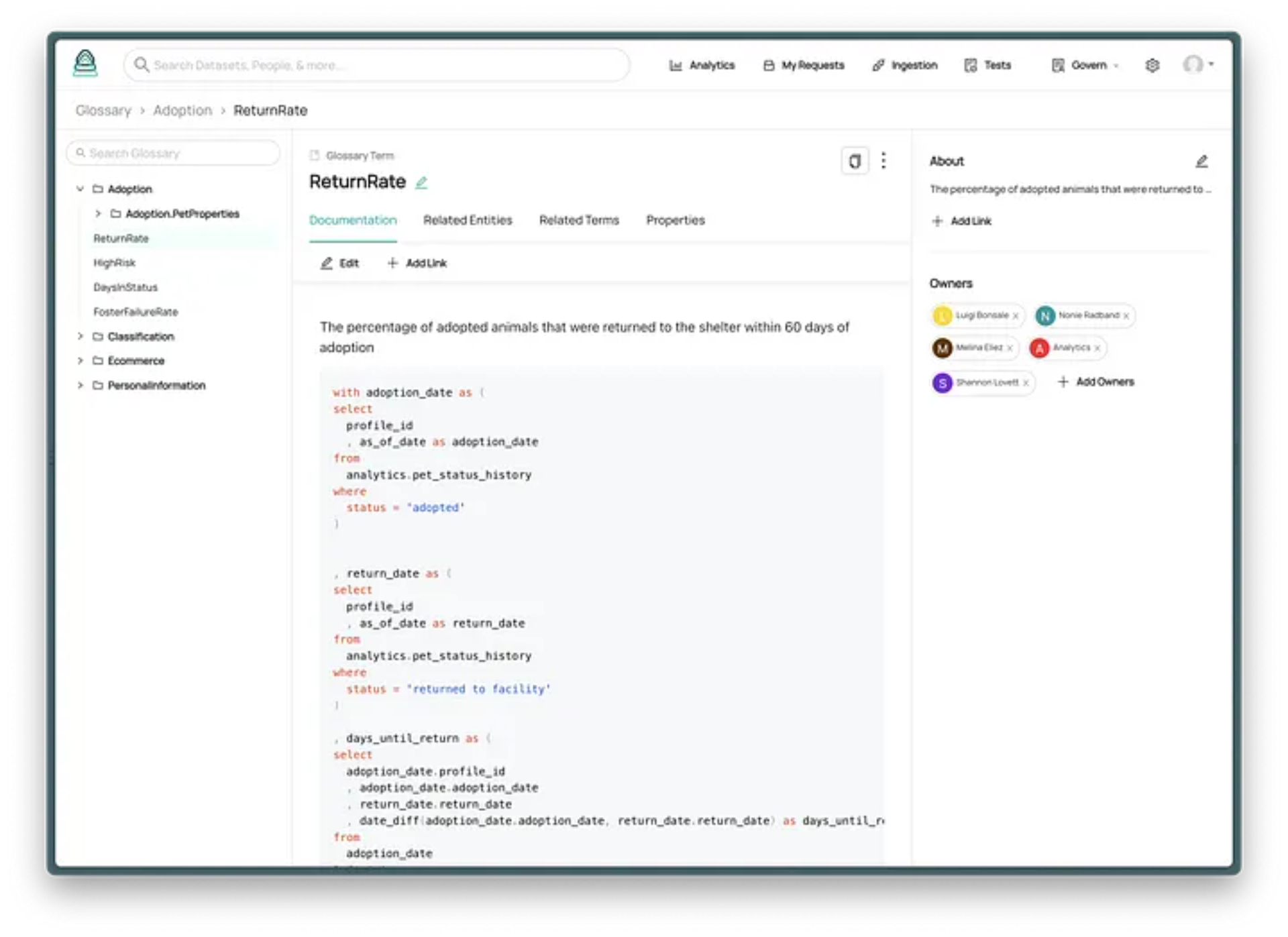The width and height of the screenshot is (1288, 937).
Task: Click Melina Eliez's brown avatar
Action: pos(943,348)
